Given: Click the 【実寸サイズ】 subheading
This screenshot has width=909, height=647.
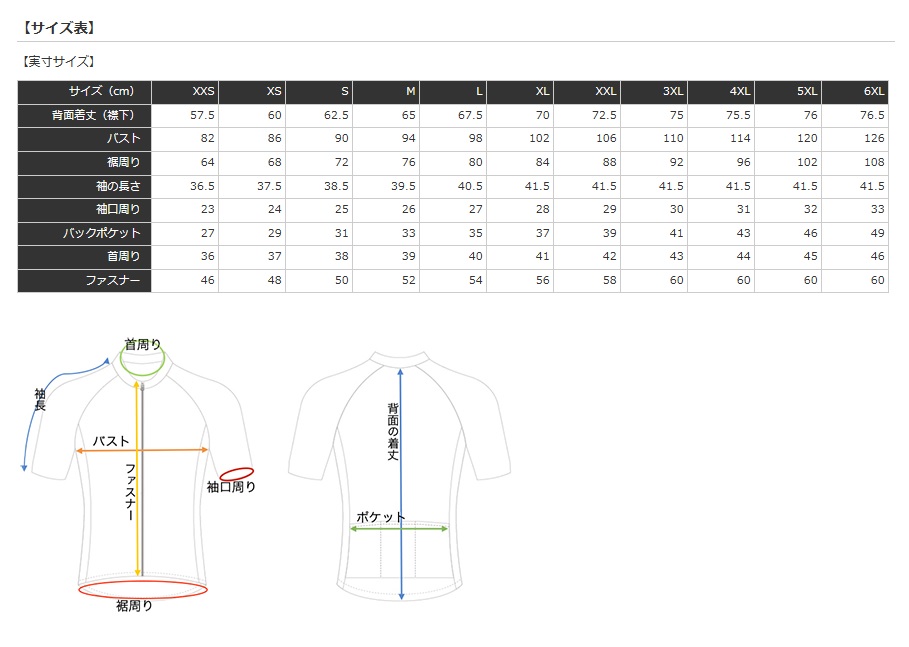Looking at the screenshot, I should [x=58, y=61].
